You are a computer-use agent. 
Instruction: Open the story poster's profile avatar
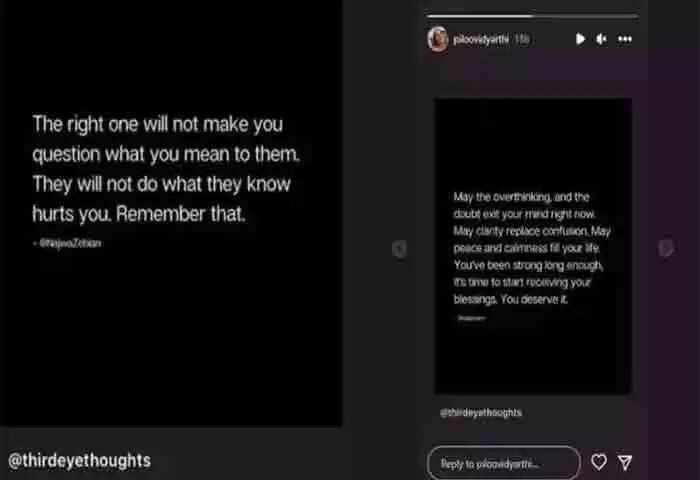438,39
